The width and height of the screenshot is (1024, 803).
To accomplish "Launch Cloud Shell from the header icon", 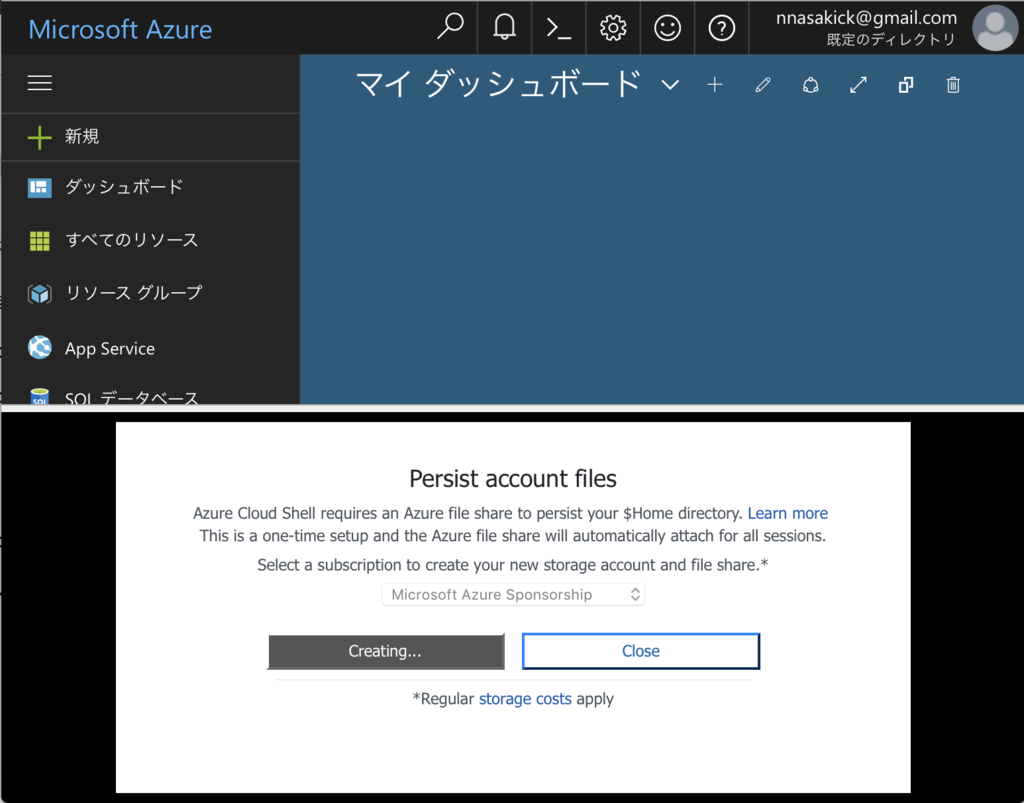I will pos(558,28).
